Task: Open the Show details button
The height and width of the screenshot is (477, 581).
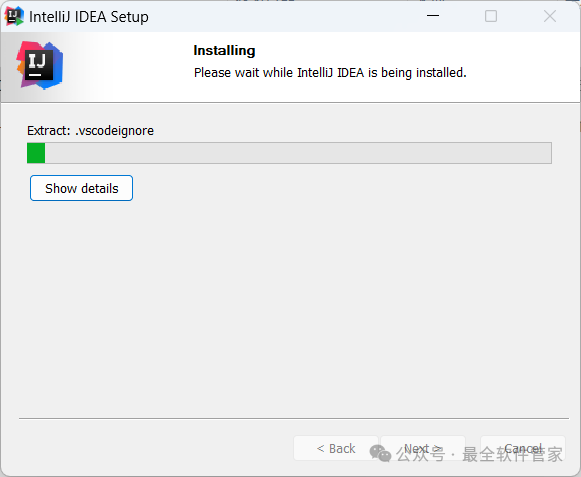Action: pos(82,188)
